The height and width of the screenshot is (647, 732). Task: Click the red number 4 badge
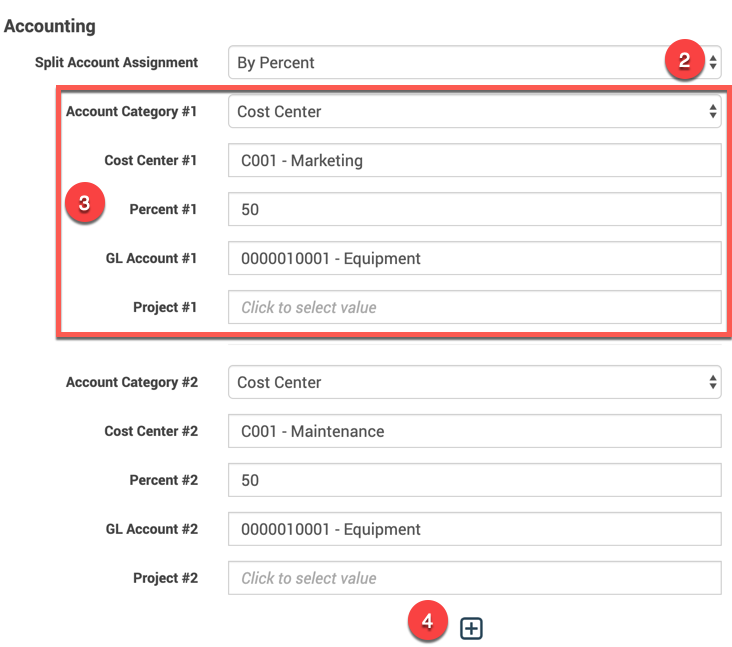(x=427, y=622)
